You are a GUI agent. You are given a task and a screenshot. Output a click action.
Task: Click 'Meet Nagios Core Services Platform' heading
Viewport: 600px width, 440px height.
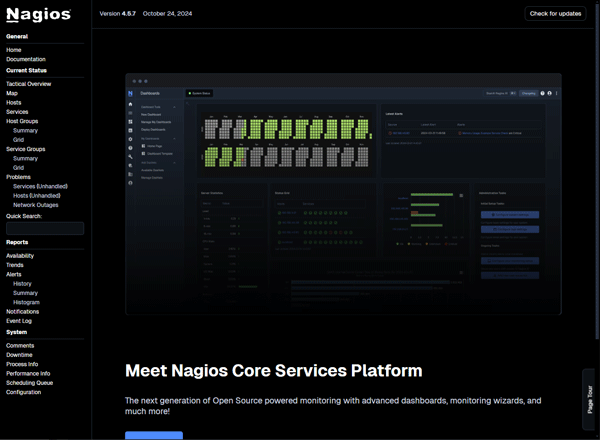pos(274,370)
